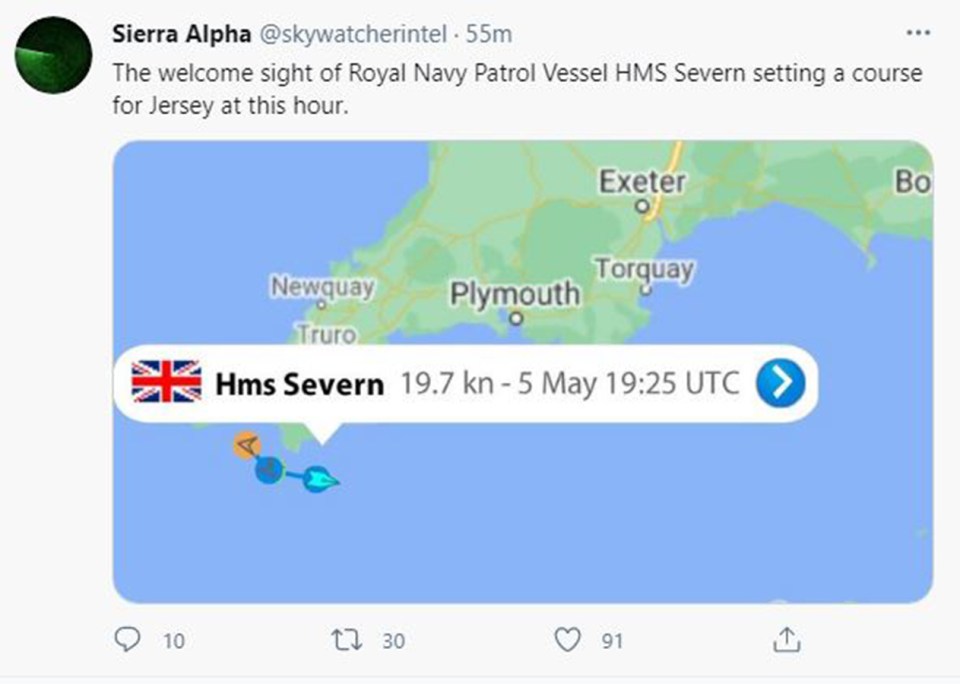The width and height of the screenshot is (960, 684).
Task: Open Sierra Alpha profile avatar
Action: (53, 55)
